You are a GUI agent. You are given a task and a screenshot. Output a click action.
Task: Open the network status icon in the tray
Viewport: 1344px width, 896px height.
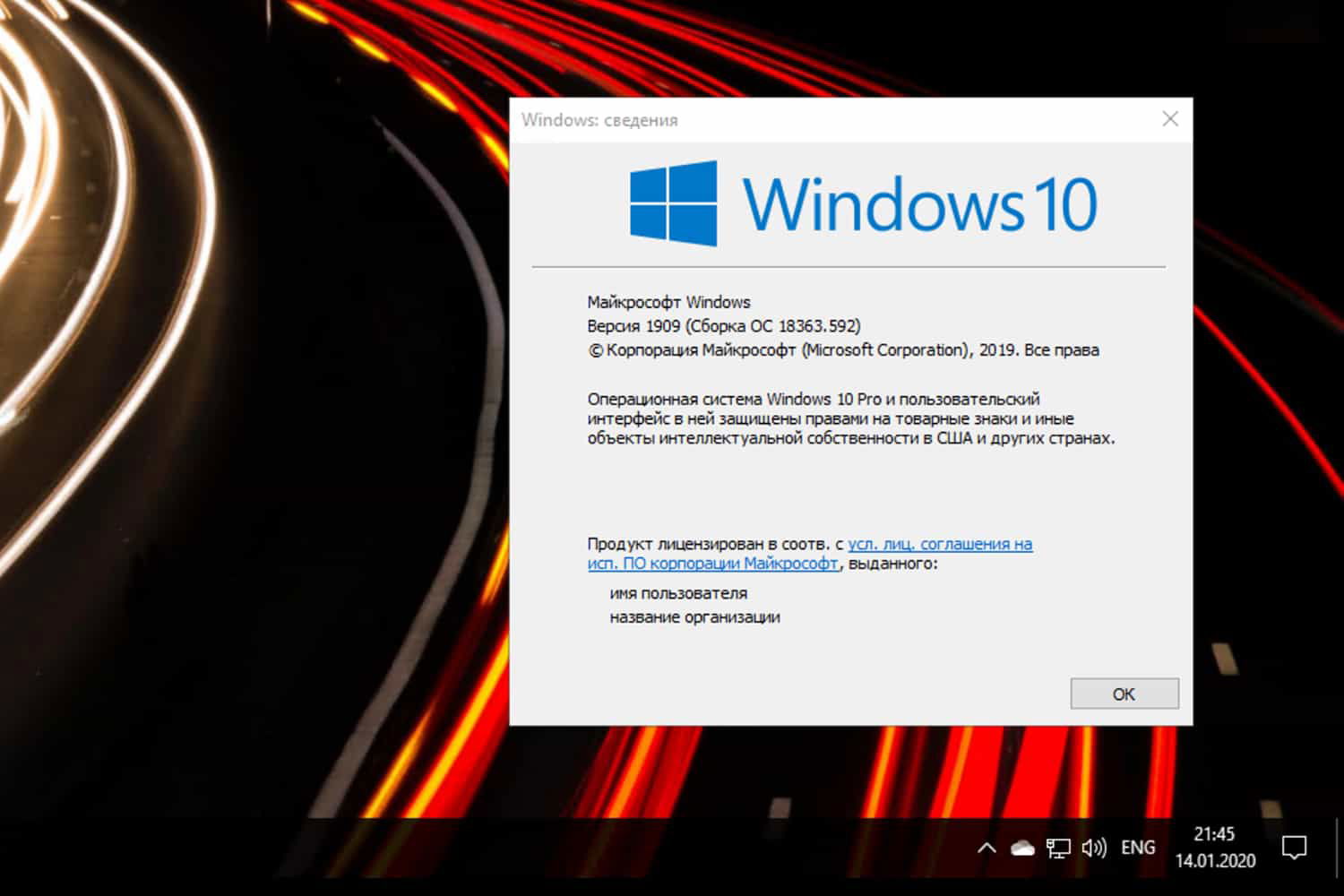1059,847
